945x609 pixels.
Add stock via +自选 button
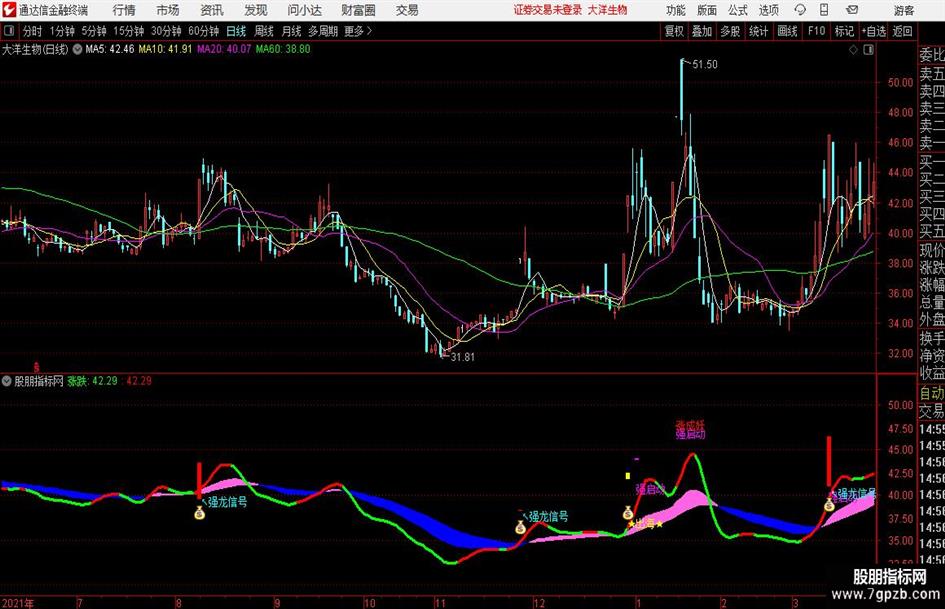coord(873,31)
